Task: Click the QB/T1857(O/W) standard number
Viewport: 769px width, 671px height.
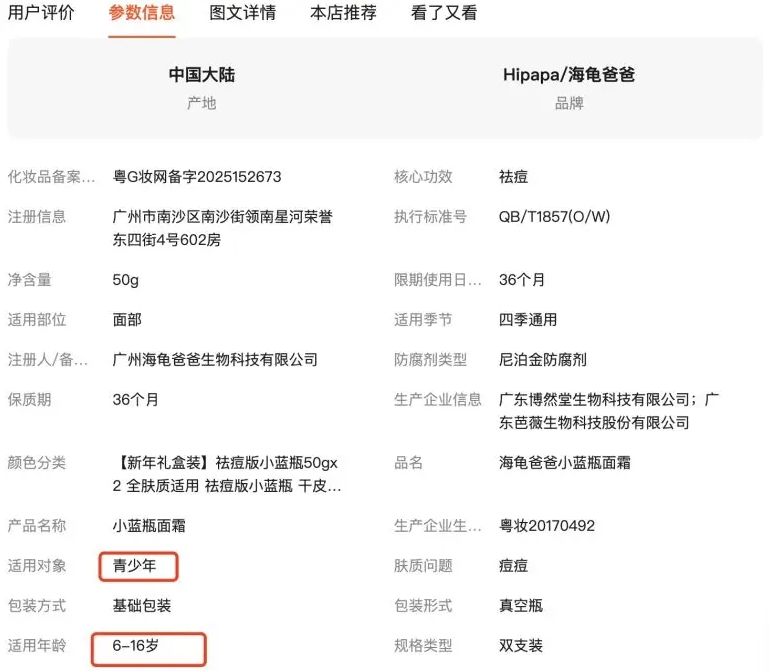Action: coord(554,217)
